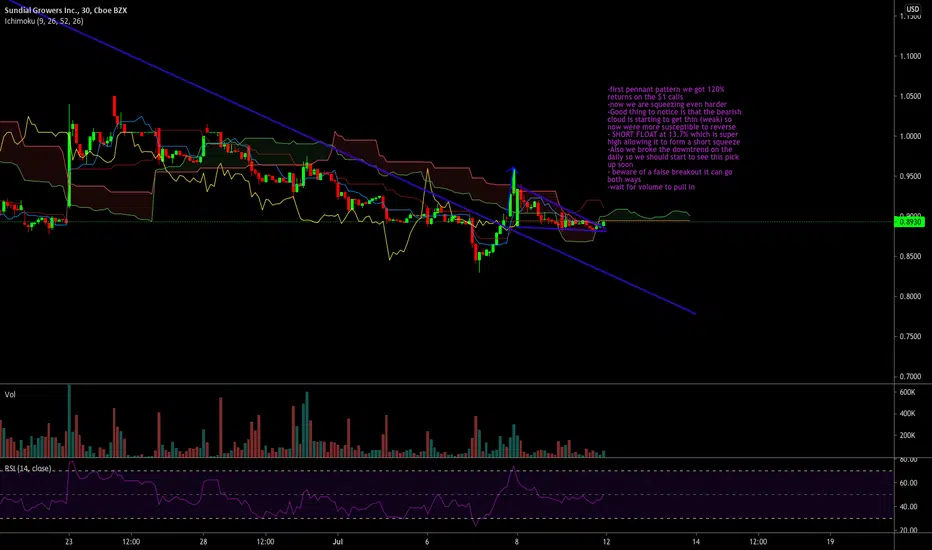Select the RSI (14, close) indicator label
The image size is (932, 550).
[x=28, y=469]
